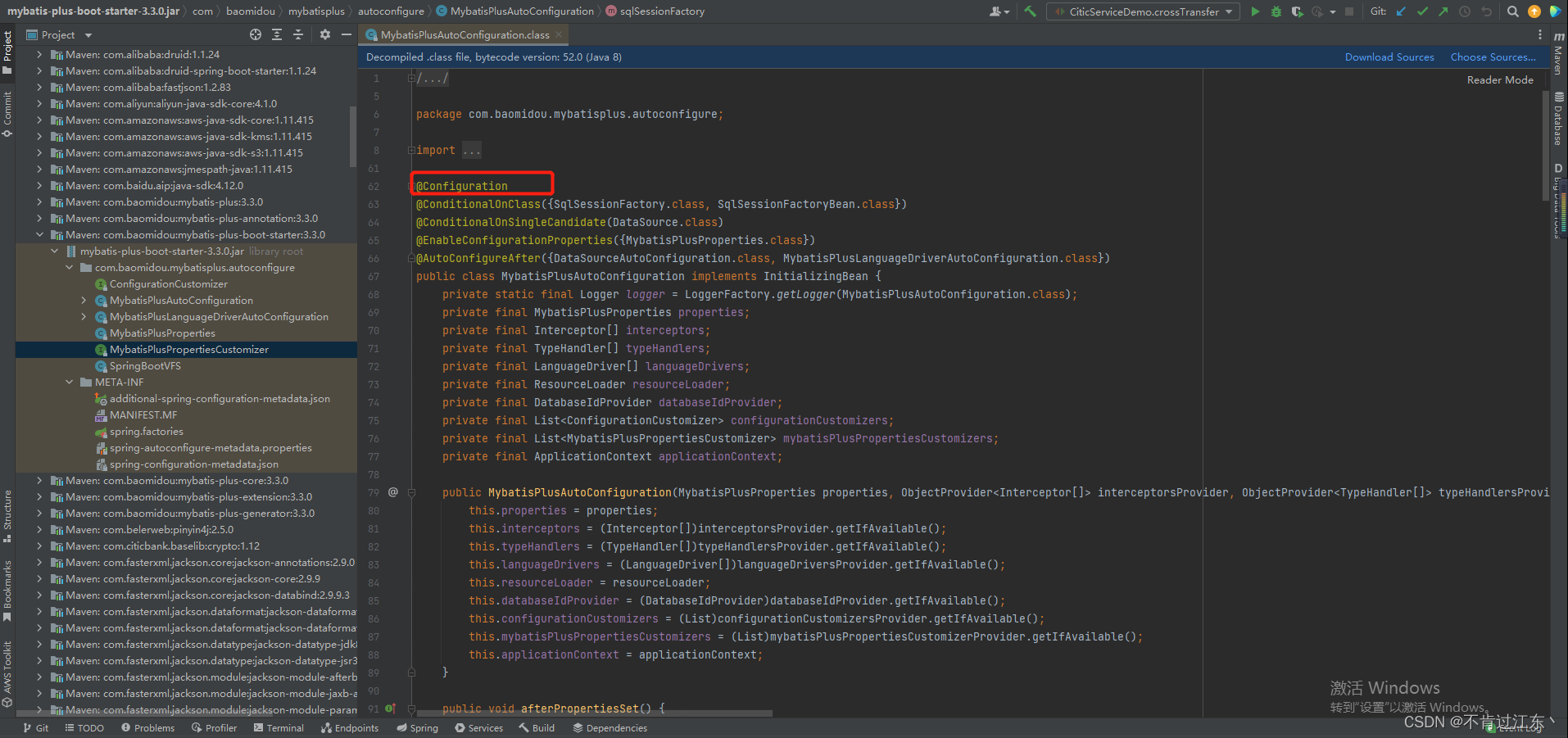
Task: Select the spring.factories file
Action: (147, 431)
